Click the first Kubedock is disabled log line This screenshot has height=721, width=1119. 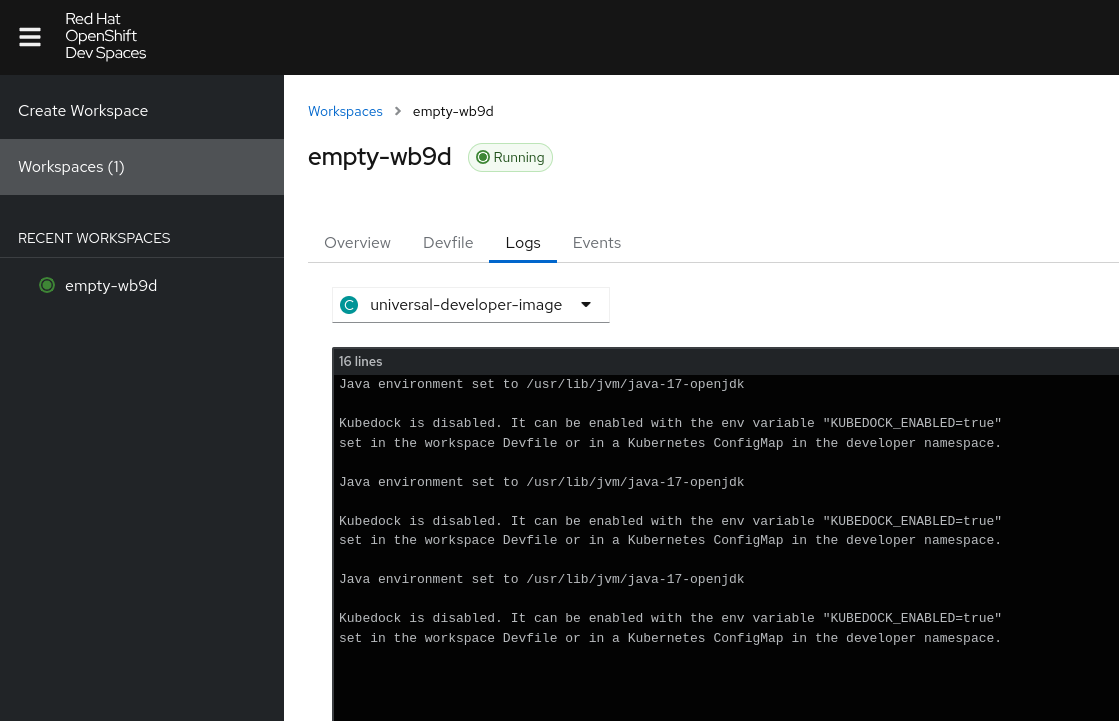coord(670,423)
